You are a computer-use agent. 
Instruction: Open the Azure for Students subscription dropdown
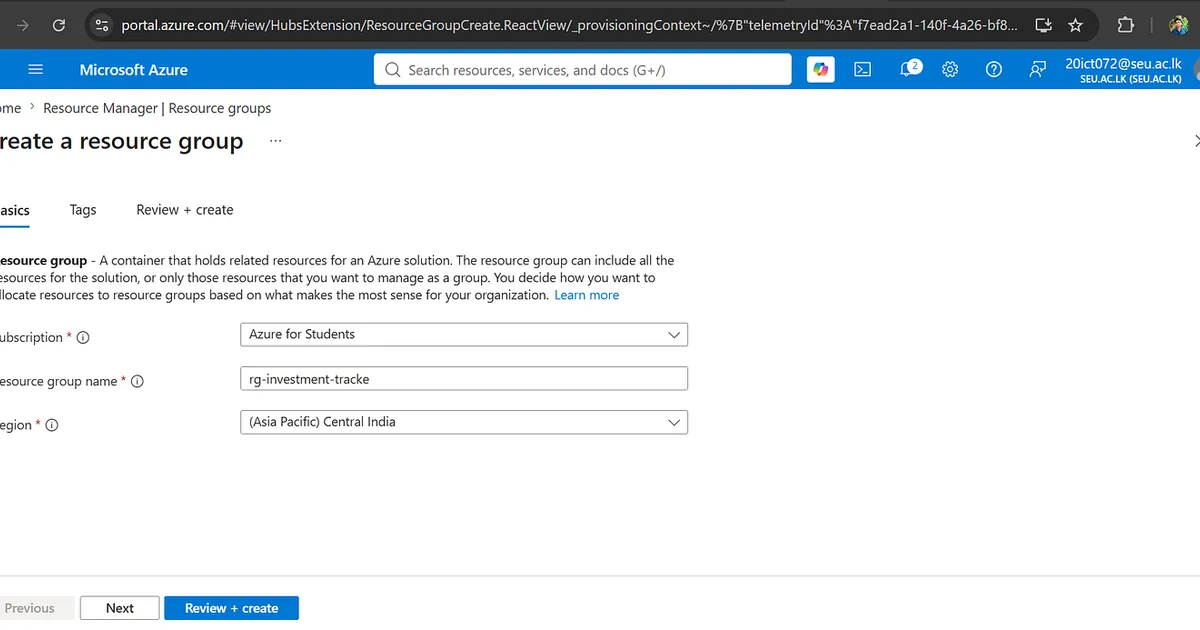[x=464, y=334]
